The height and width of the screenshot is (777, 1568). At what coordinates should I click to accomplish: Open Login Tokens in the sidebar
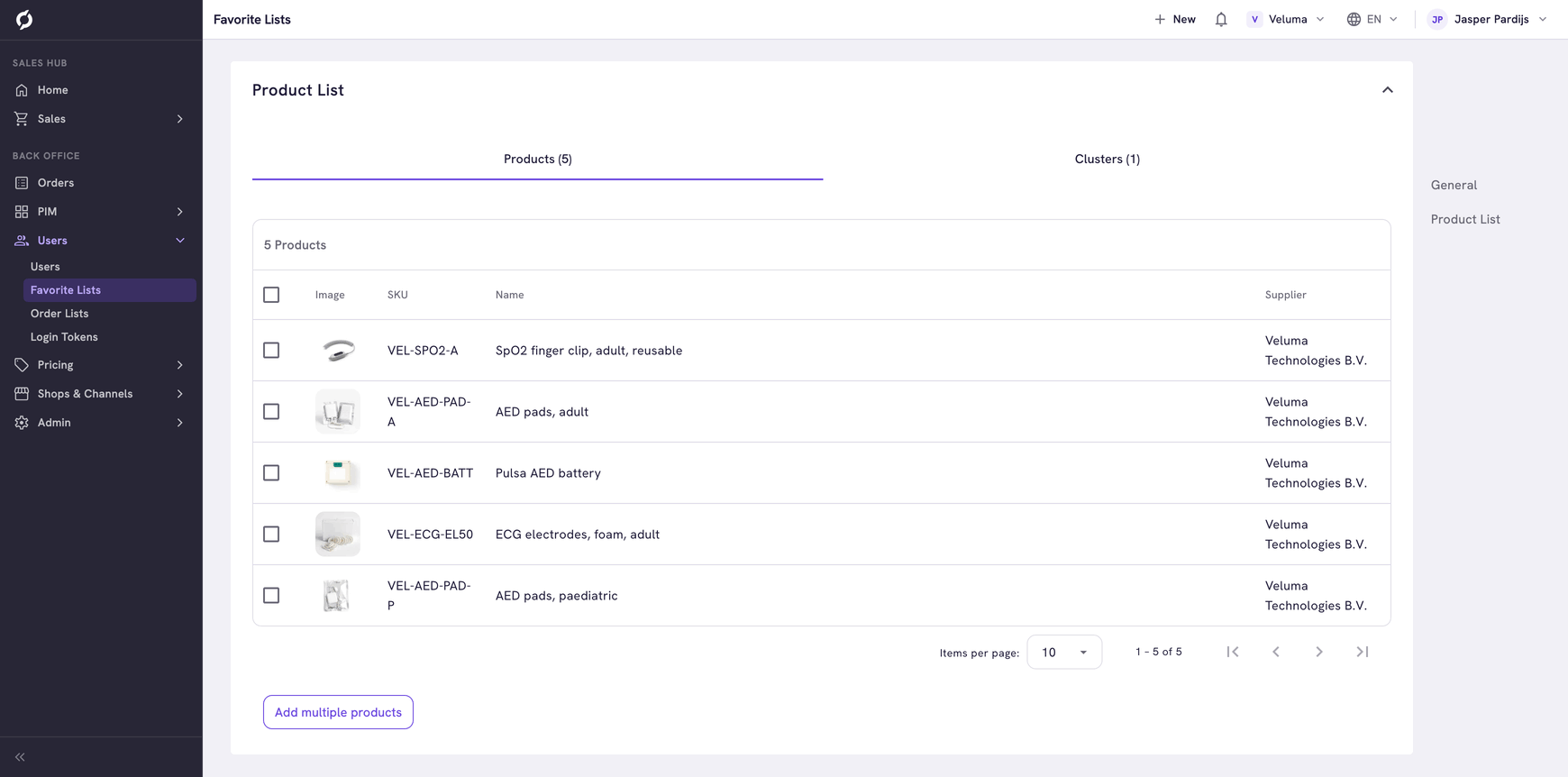tap(64, 337)
